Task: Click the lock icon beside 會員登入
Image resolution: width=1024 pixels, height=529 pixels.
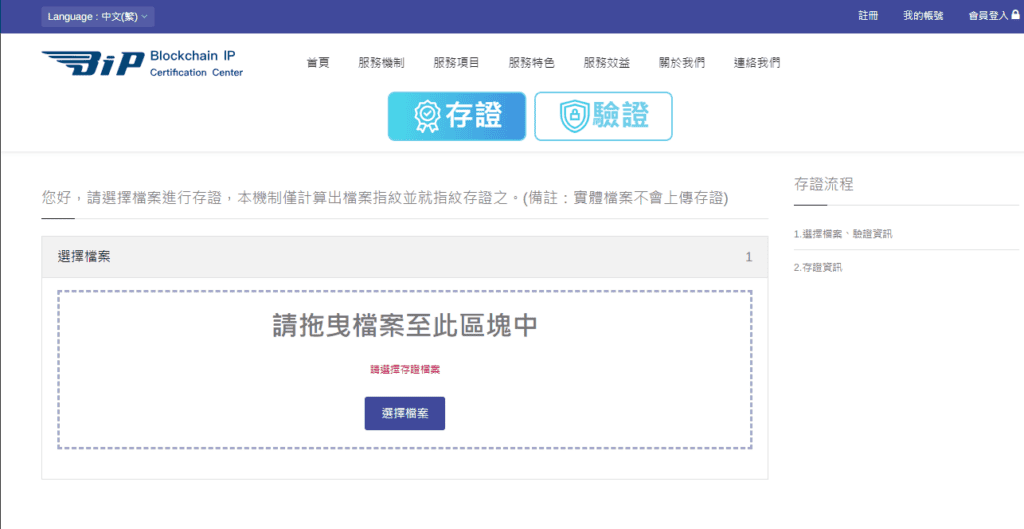Action: click(x=1016, y=16)
